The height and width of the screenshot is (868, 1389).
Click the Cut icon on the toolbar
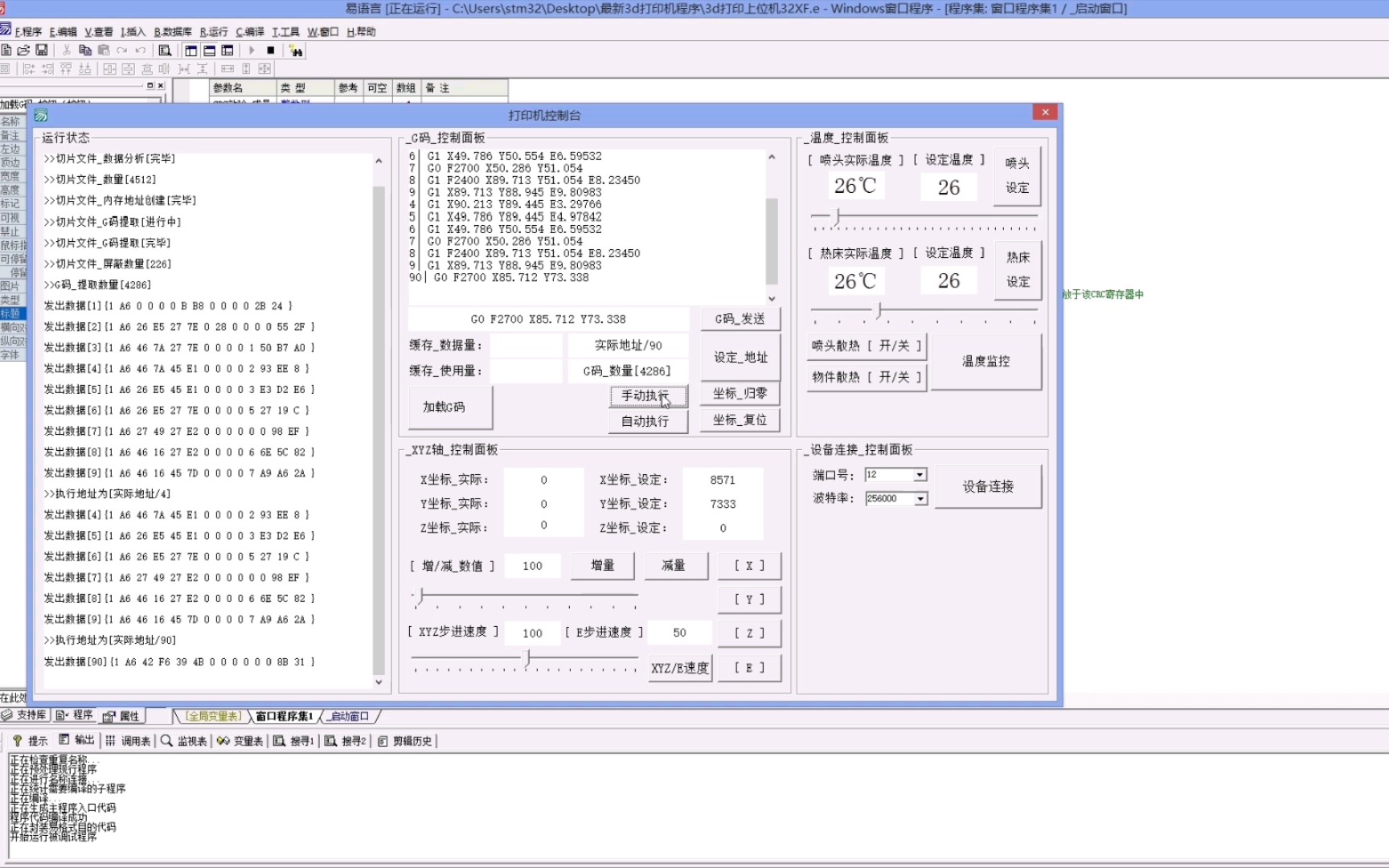click(x=67, y=50)
